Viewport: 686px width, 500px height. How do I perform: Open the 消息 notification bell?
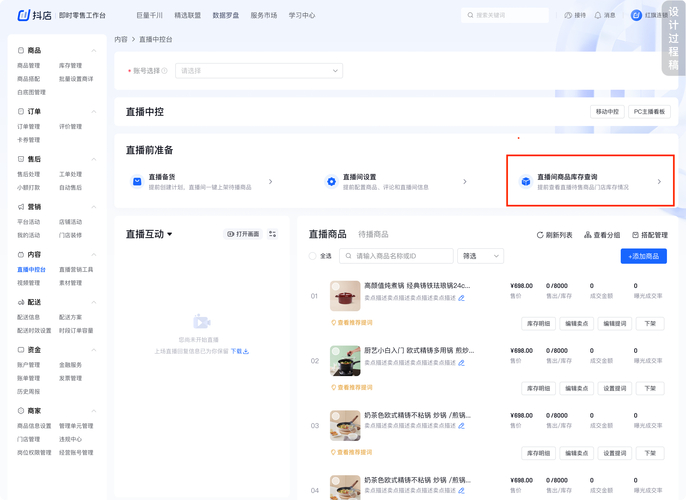598,15
